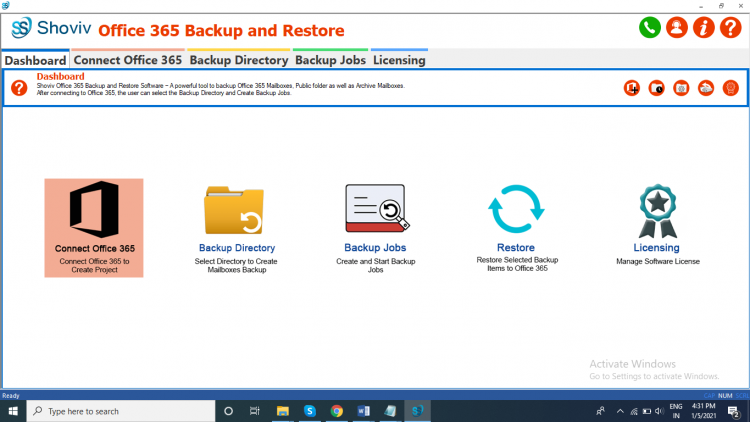Click the green phone contact icon
The image size is (750, 422).
pyautogui.click(x=650, y=28)
